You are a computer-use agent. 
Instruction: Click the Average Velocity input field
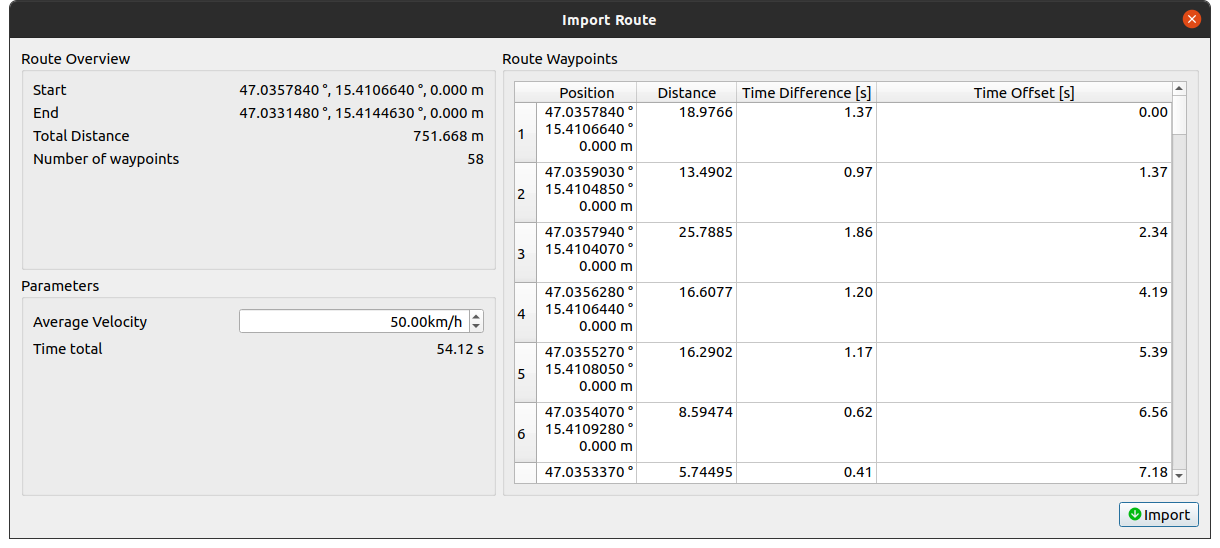pyautogui.click(x=352, y=321)
